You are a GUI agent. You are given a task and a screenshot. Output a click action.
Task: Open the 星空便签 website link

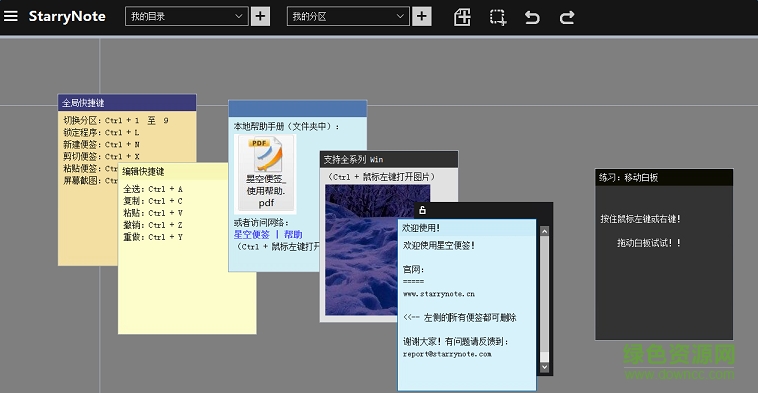[x=251, y=234]
